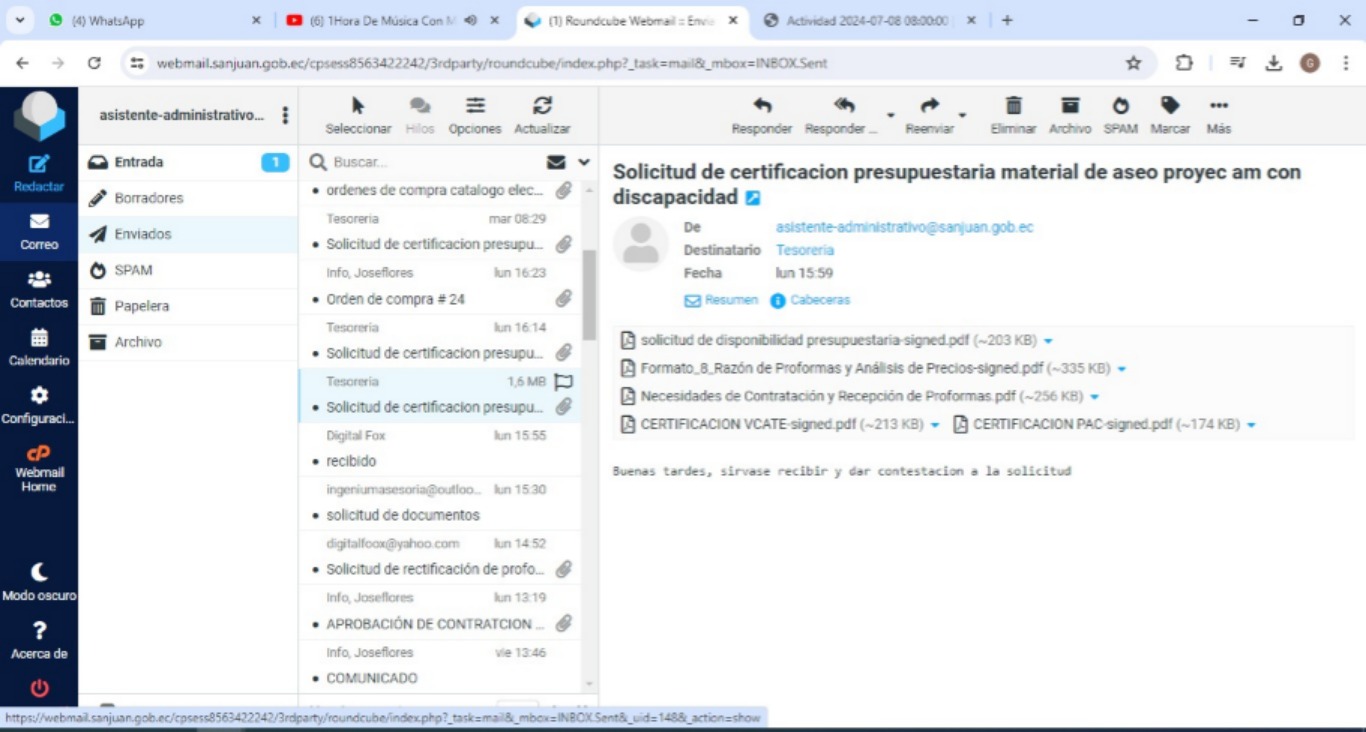The height and width of the screenshot is (732, 1366).
Task: Open the dropdown for CERTIFICACION PAC-signed.pdf attachment
Action: tap(1251, 425)
